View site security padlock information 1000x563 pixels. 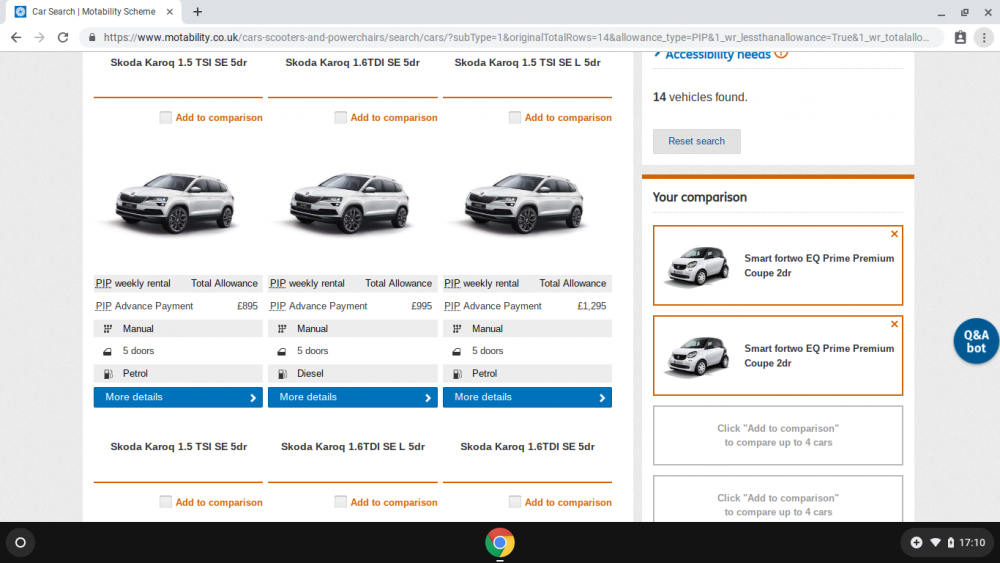[x=92, y=38]
